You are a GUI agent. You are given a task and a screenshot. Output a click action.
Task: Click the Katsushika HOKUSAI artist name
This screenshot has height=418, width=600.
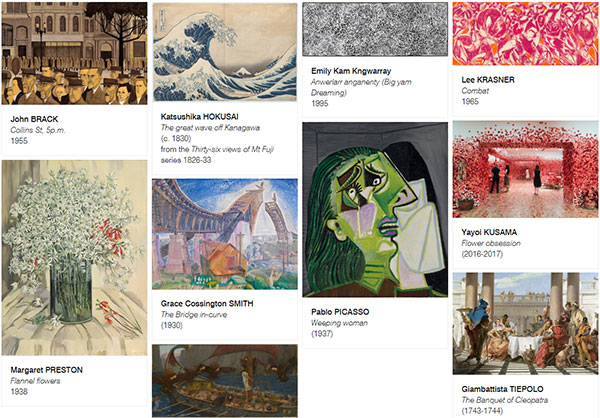199,116
